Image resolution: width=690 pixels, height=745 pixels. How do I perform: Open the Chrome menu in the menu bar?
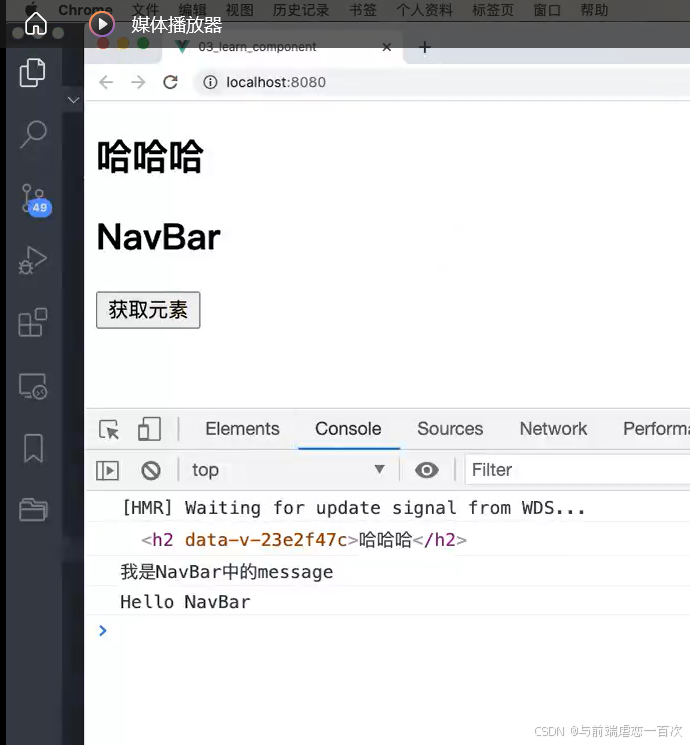[85, 10]
